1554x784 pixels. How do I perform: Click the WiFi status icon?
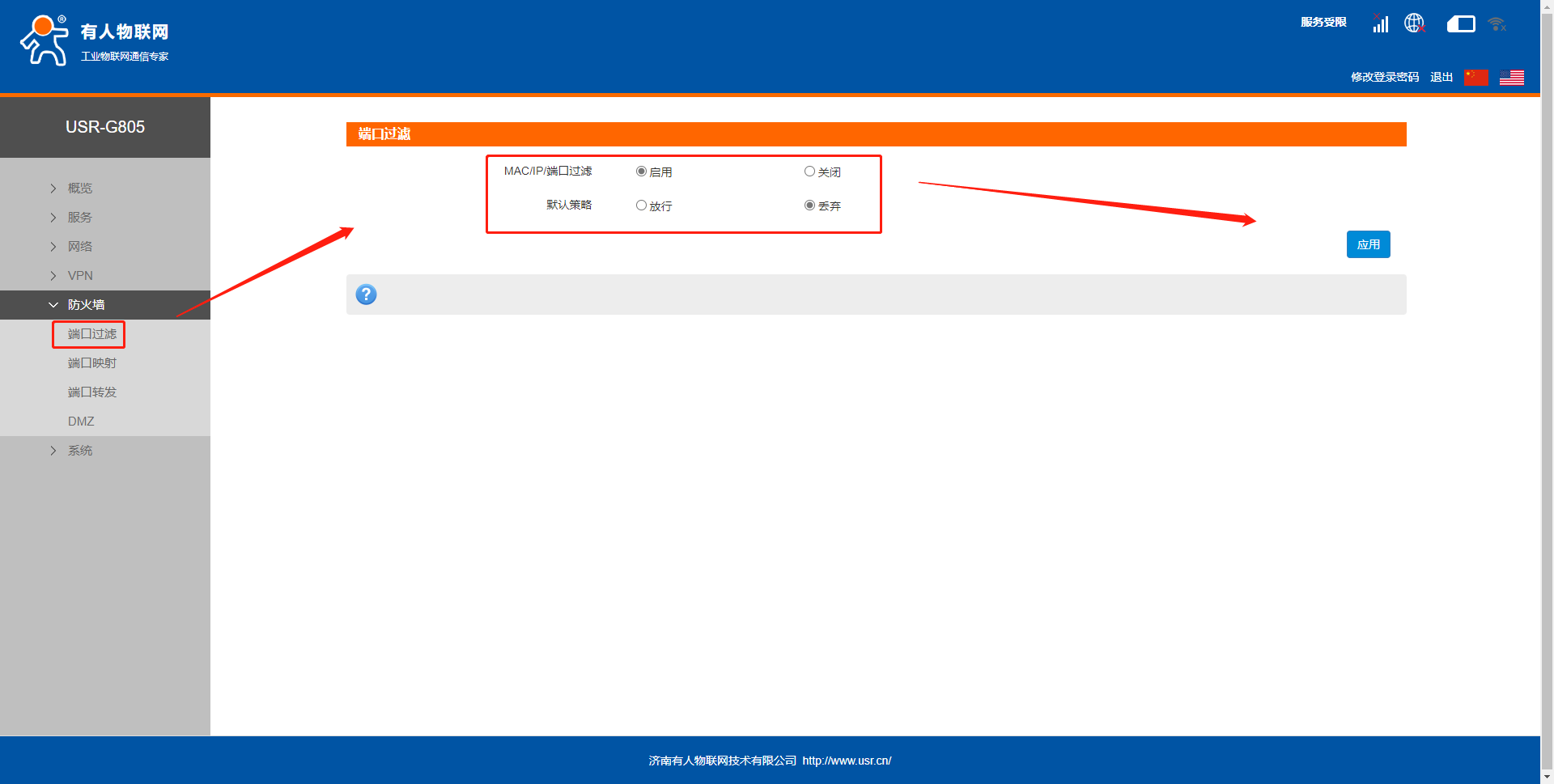[1497, 24]
